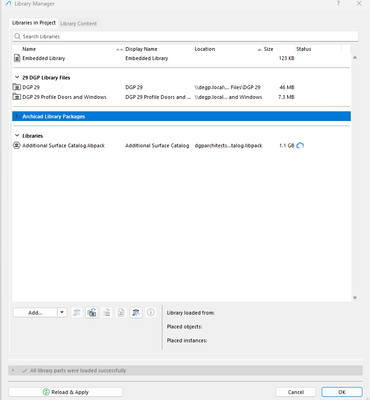This screenshot has width=370, height=400.
Task: Click the help question mark button
Action: point(338,4)
